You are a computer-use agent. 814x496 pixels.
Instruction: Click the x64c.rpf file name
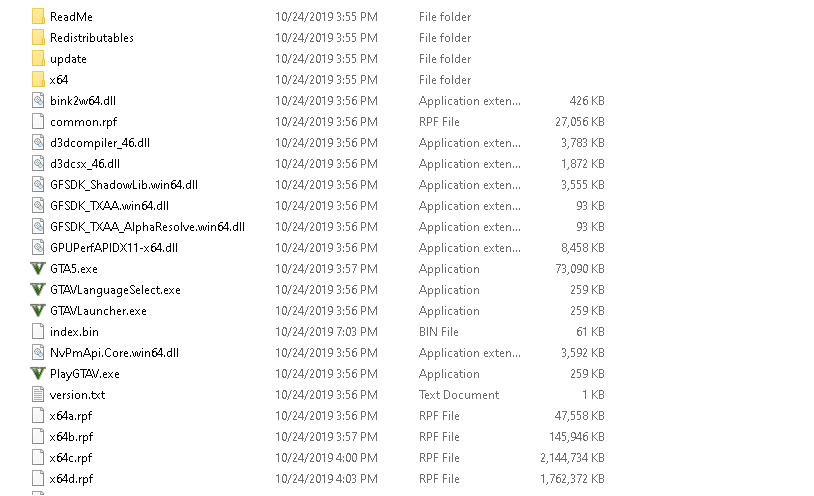tap(71, 458)
